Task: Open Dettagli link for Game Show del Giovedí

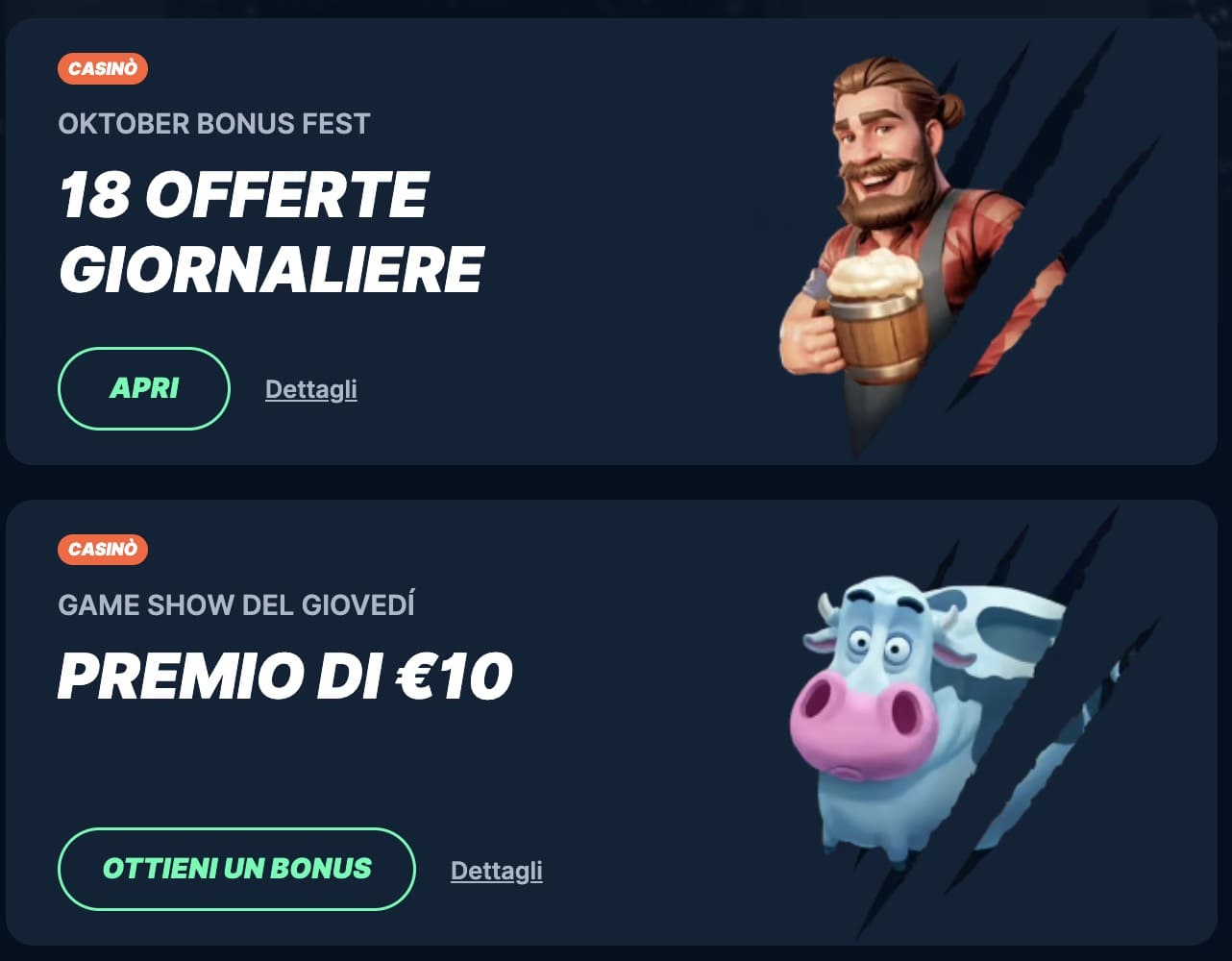Action: click(x=497, y=871)
